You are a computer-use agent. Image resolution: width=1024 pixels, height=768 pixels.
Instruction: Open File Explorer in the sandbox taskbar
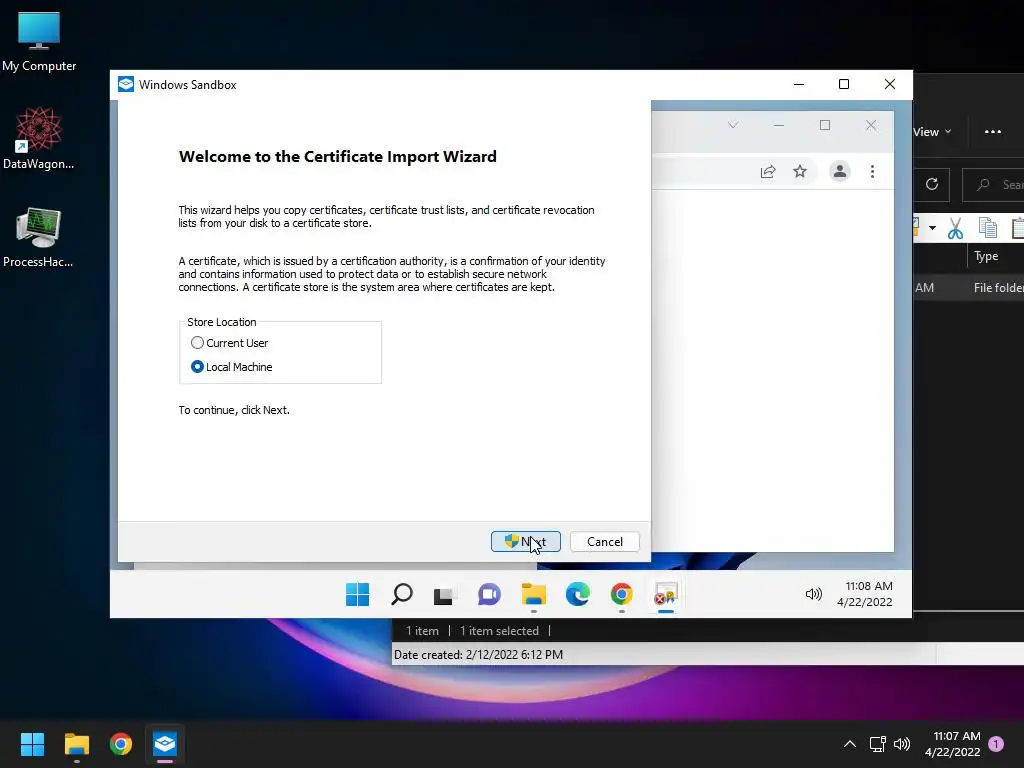tap(534, 594)
